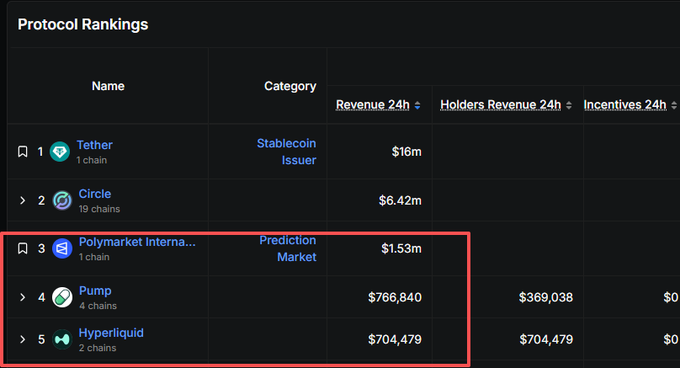Click the Polymarket logo icon
Viewport: 680px width, 368px height.
(62, 248)
